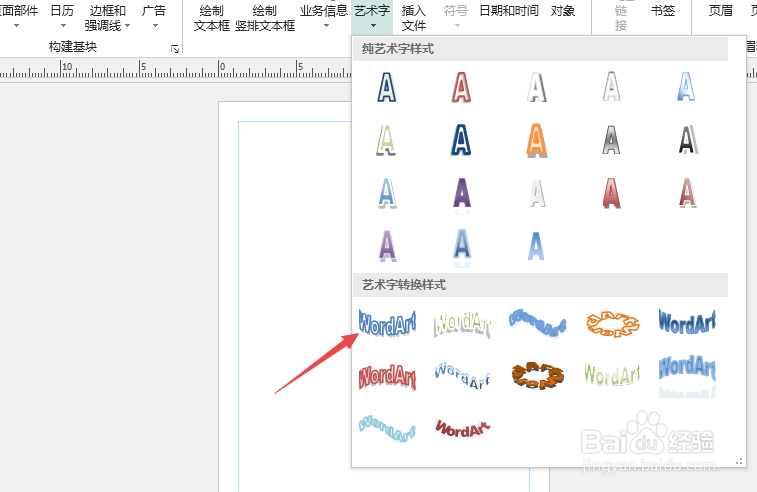The width and height of the screenshot is (757, 492).
Task: Select the green WordArt with gray shadow transform
Action: click(463, 324)
